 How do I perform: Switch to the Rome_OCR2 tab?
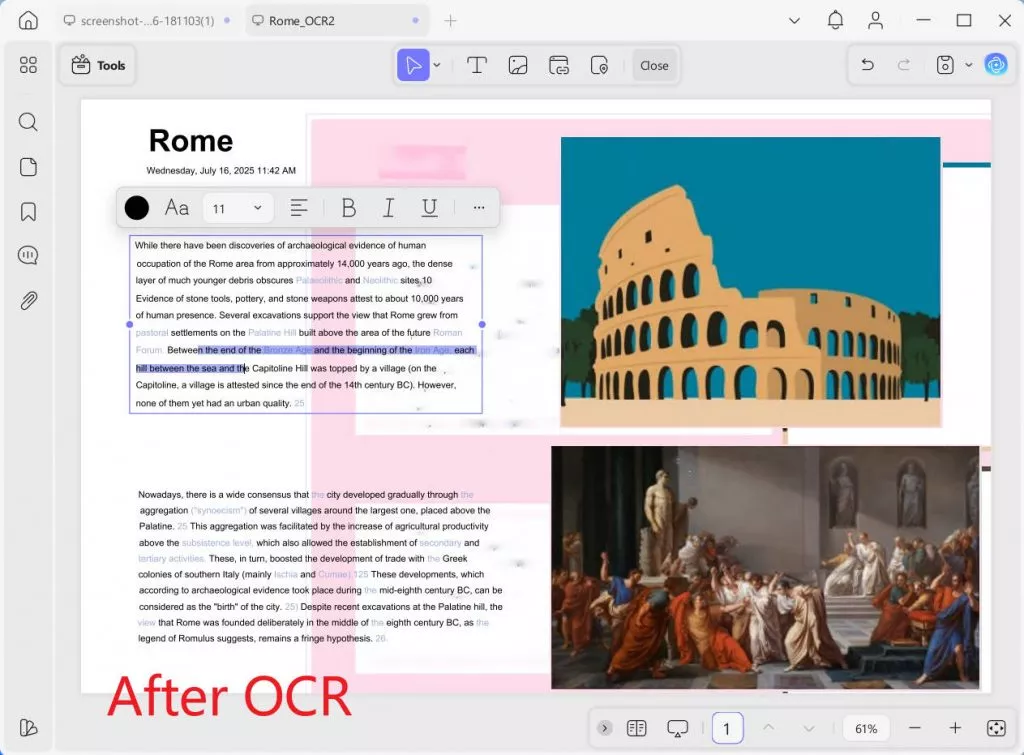[x=337, y=21]
